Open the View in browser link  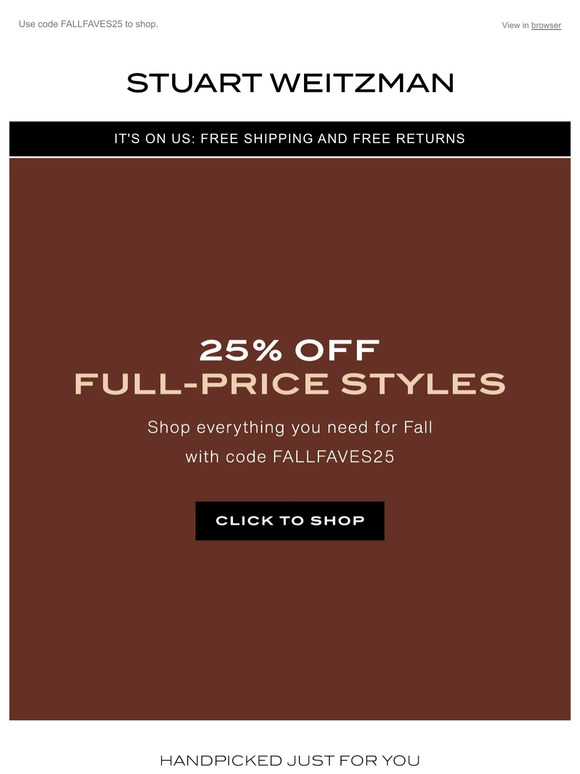pyautogui.click(x=531, y=25)
